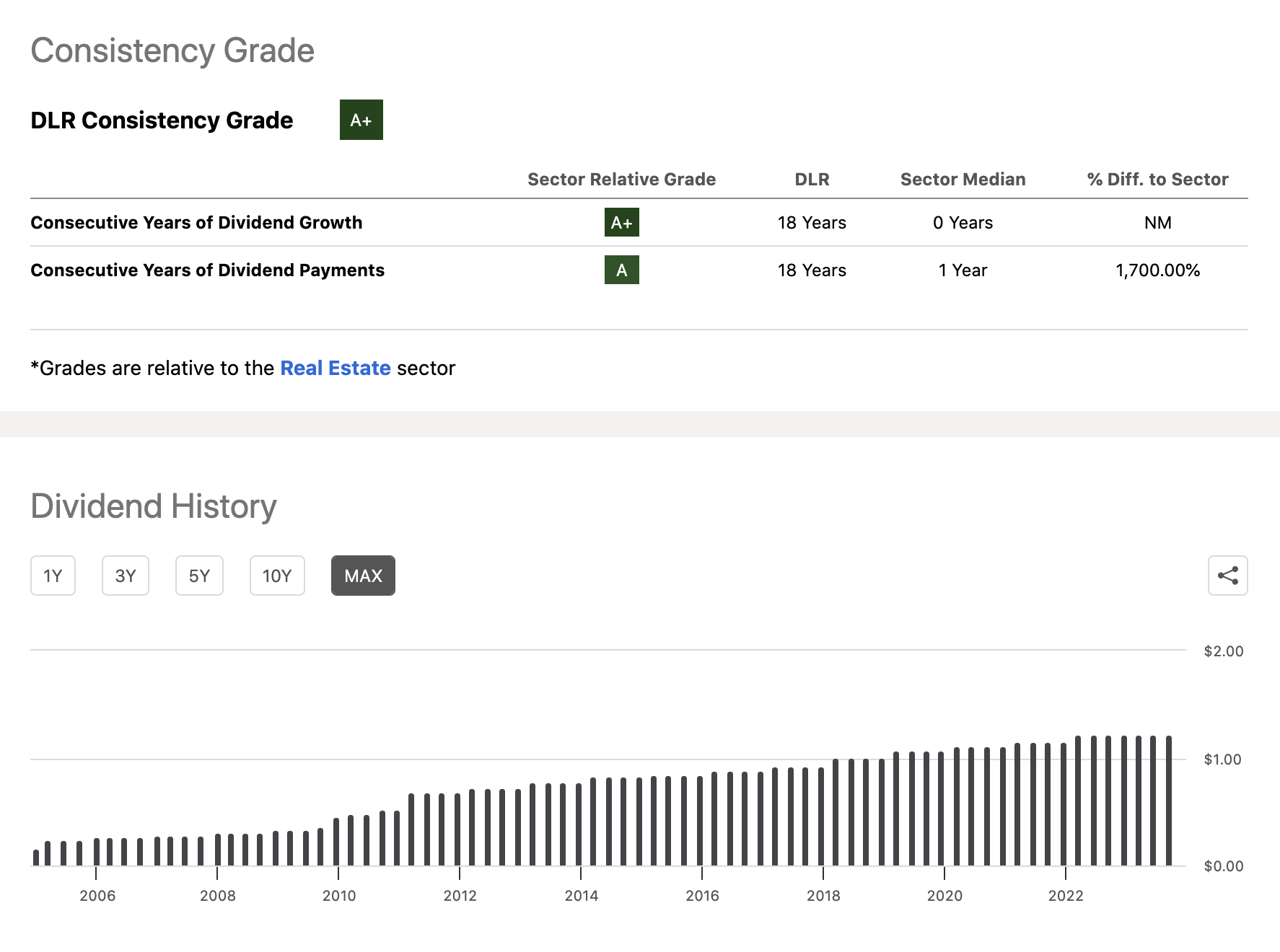Select the 10Y dividend history range
Image resolution: width=1280 pixels, height=952 pixels.
(277, 576)
